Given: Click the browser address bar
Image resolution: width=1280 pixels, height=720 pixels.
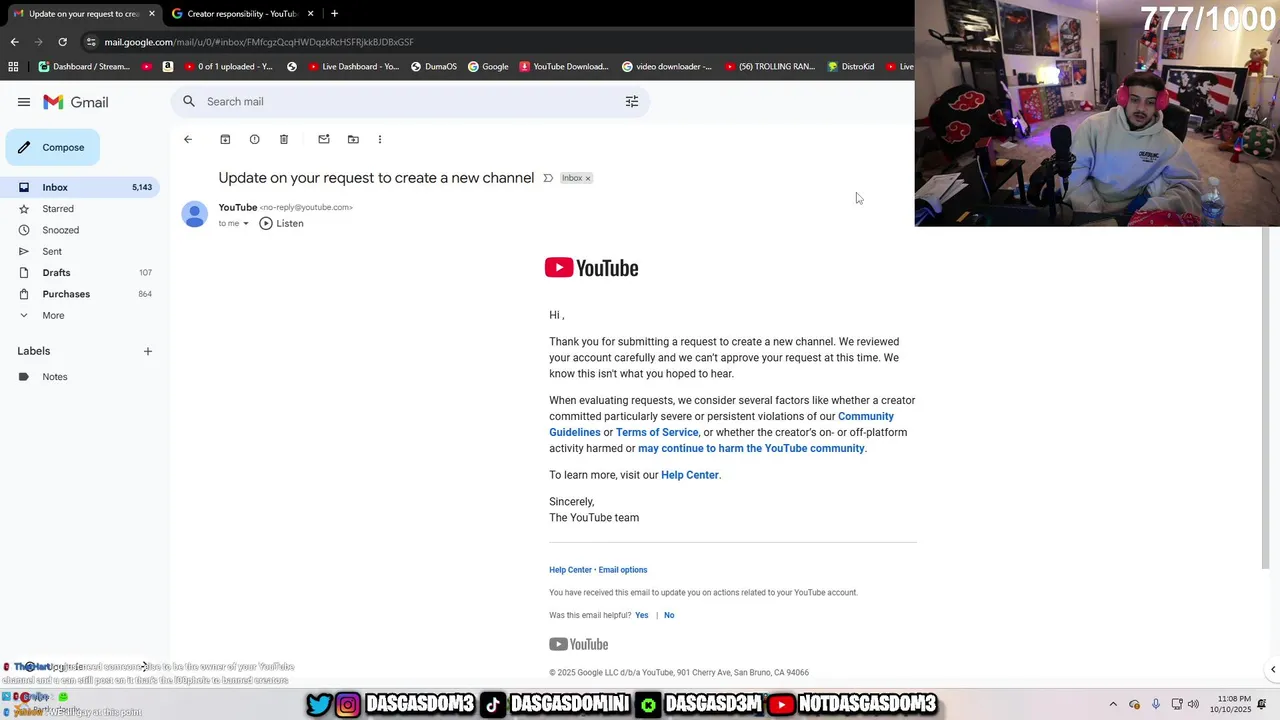Looking at the screenshot, I should [490, 42].
